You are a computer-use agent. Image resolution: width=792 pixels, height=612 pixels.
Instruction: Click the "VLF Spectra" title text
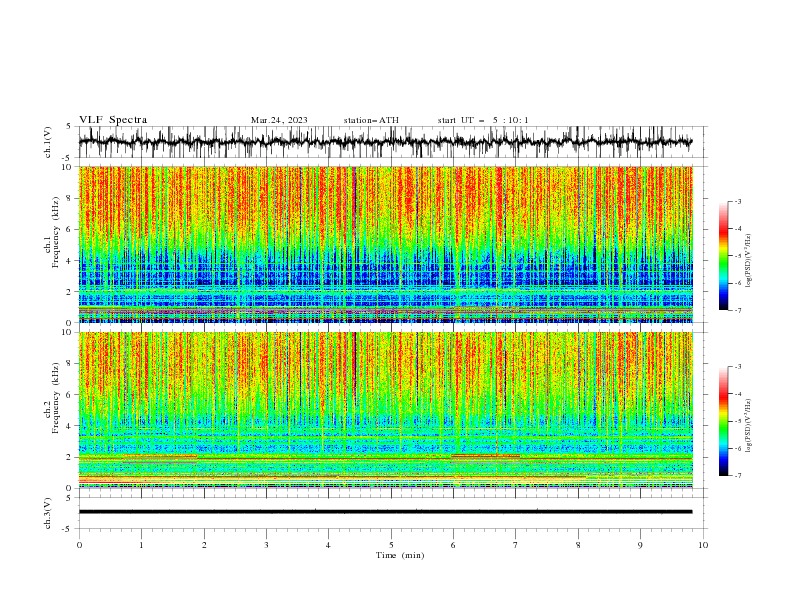click(113, 120)
